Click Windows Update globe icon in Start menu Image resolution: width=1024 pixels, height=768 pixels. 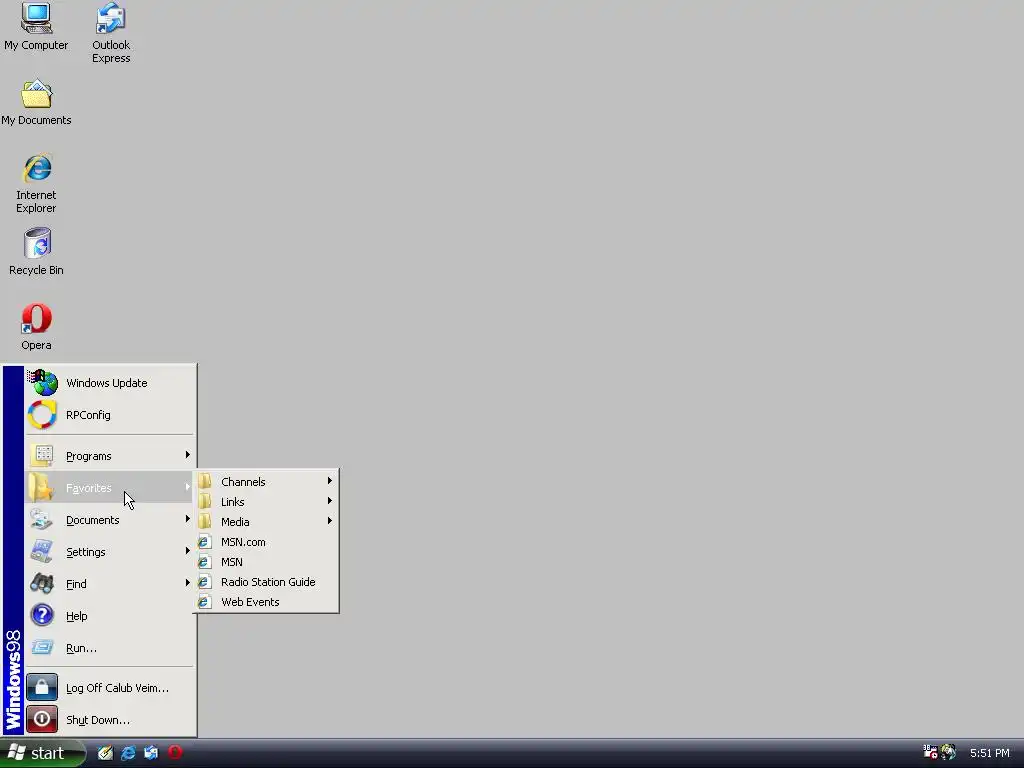(x=43, y=383)
